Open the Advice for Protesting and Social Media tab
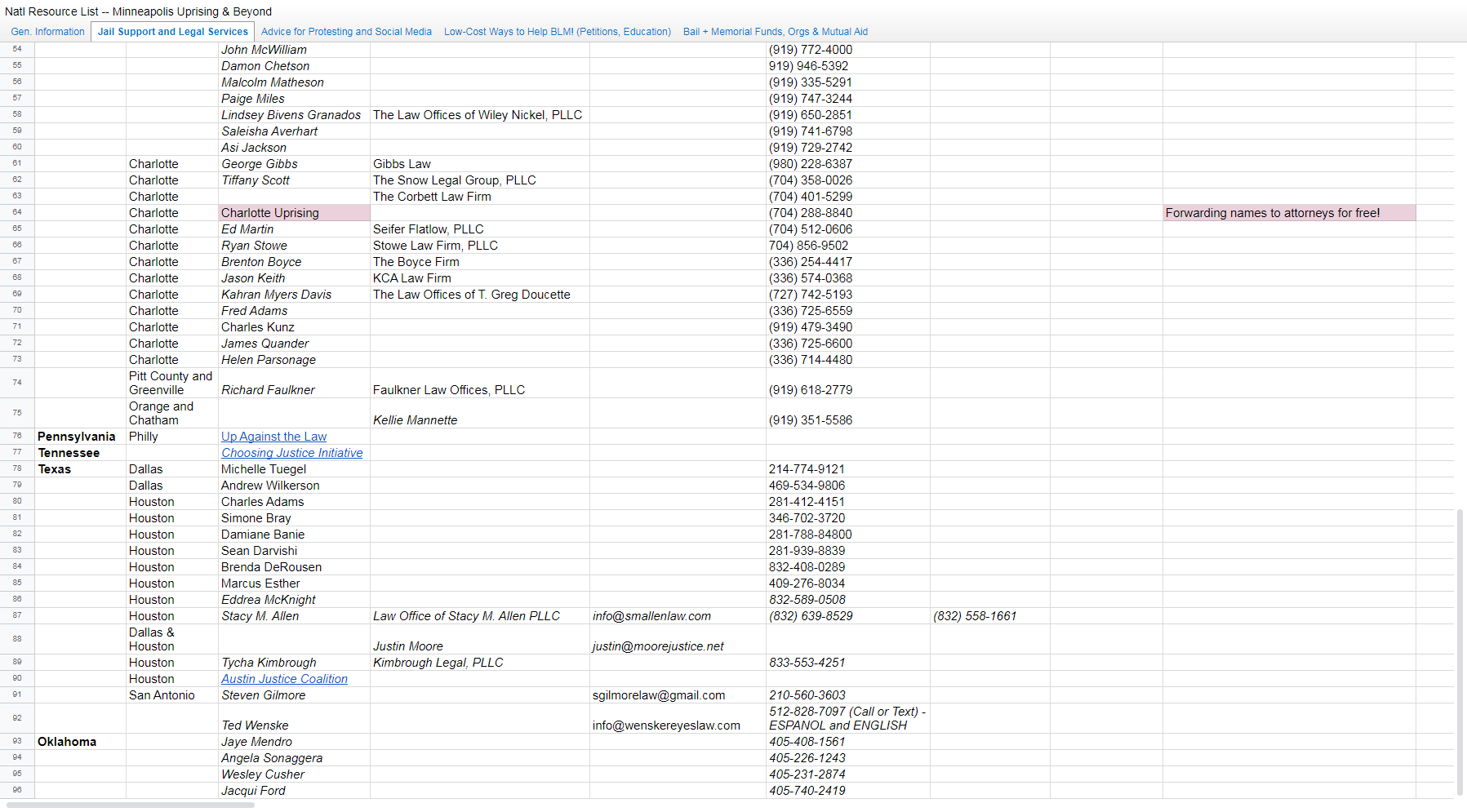The height and width of the screenshot is (812, 1467). [x=346, y=32]
